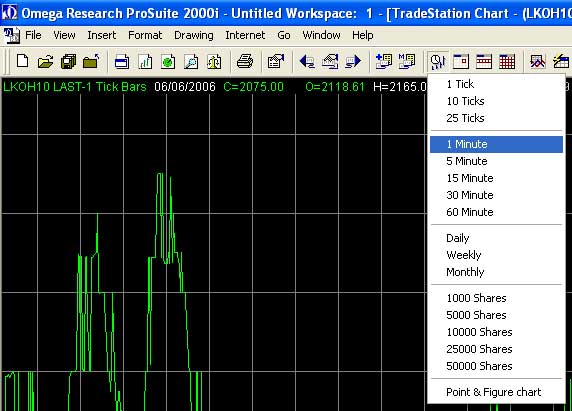Select the highlighted 1 Minute interval
The image size is (572, 411).
click(x=496, y=144)
